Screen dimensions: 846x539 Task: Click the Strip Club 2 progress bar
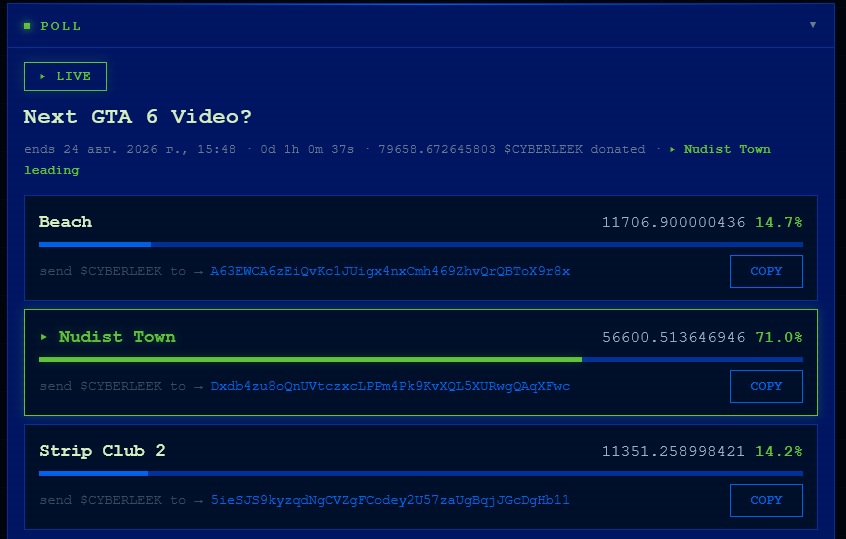(x=421, y=474)
